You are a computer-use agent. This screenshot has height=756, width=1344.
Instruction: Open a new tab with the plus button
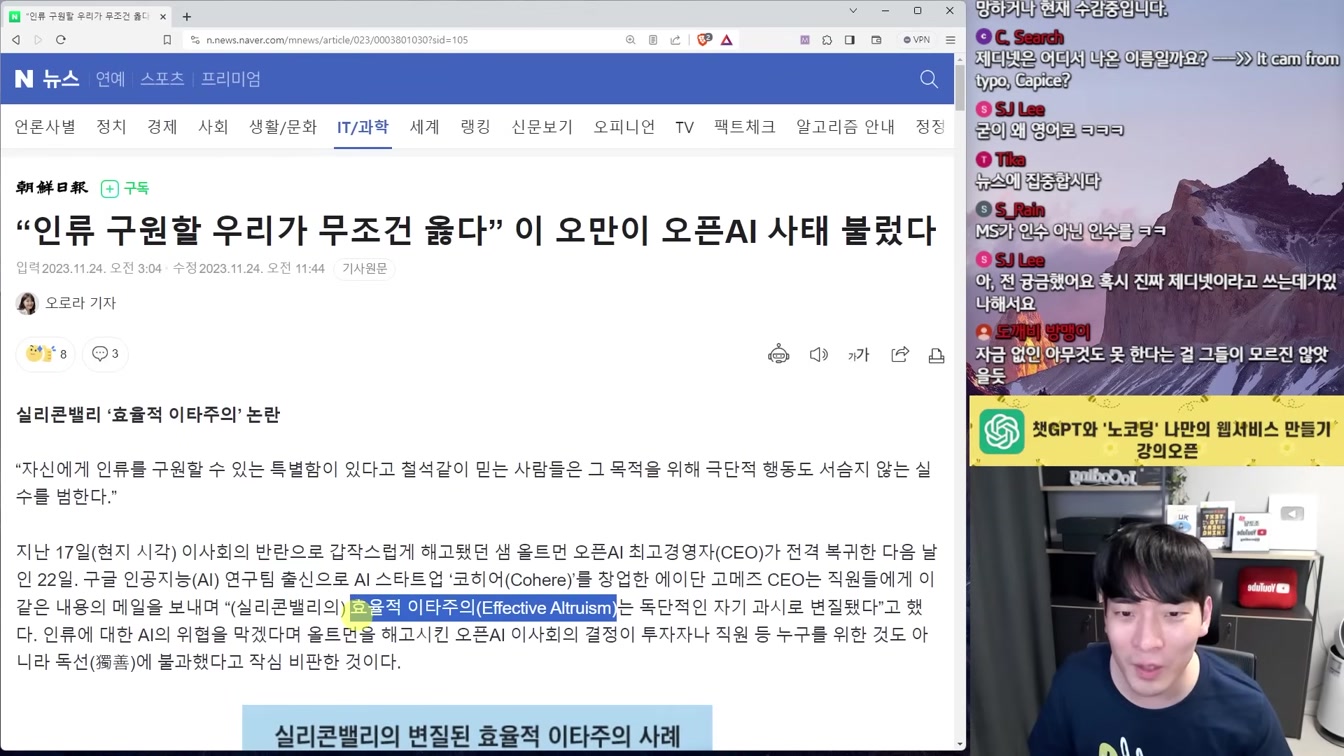(187, 16)
